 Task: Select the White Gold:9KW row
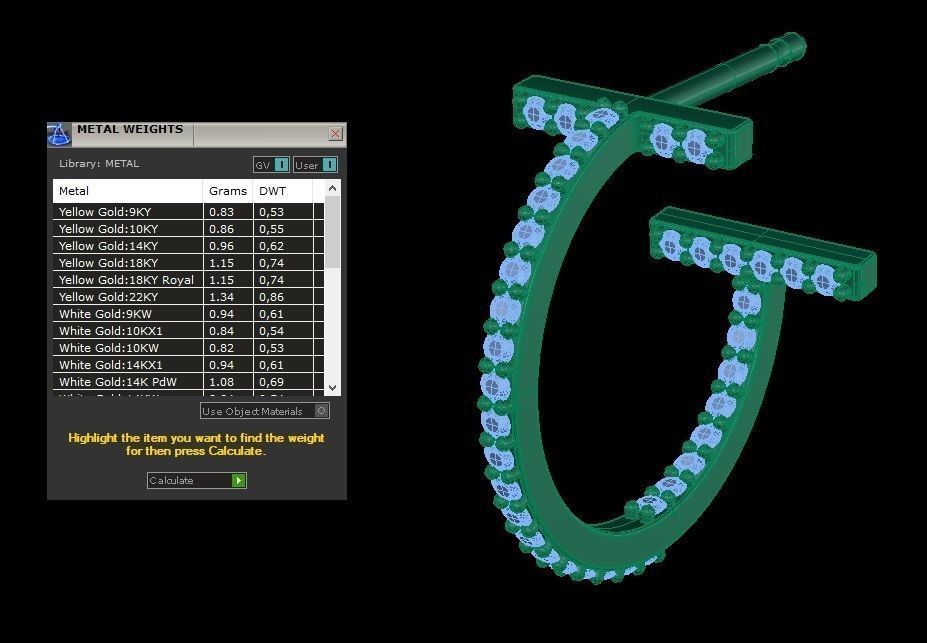click(x=189, y=314)
